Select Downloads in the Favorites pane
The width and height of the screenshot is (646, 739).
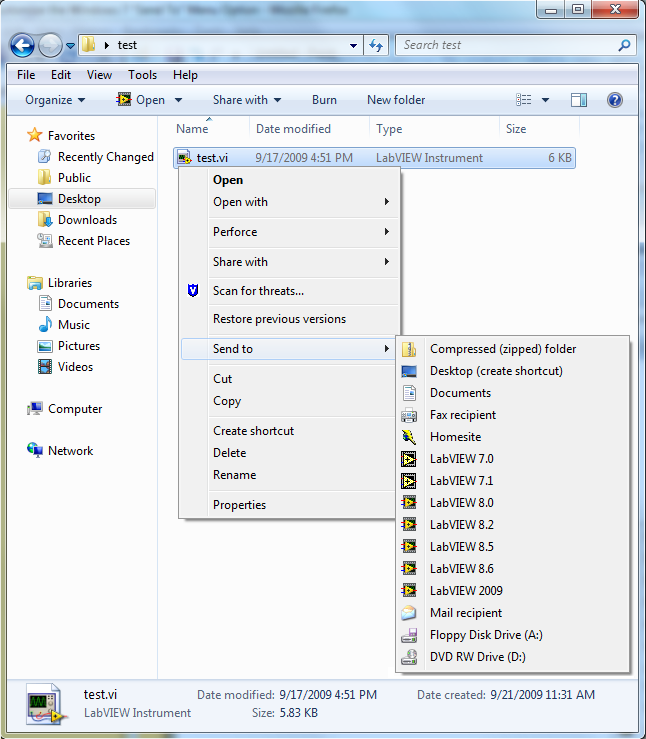pyautogui.click(x=87, y=220)
